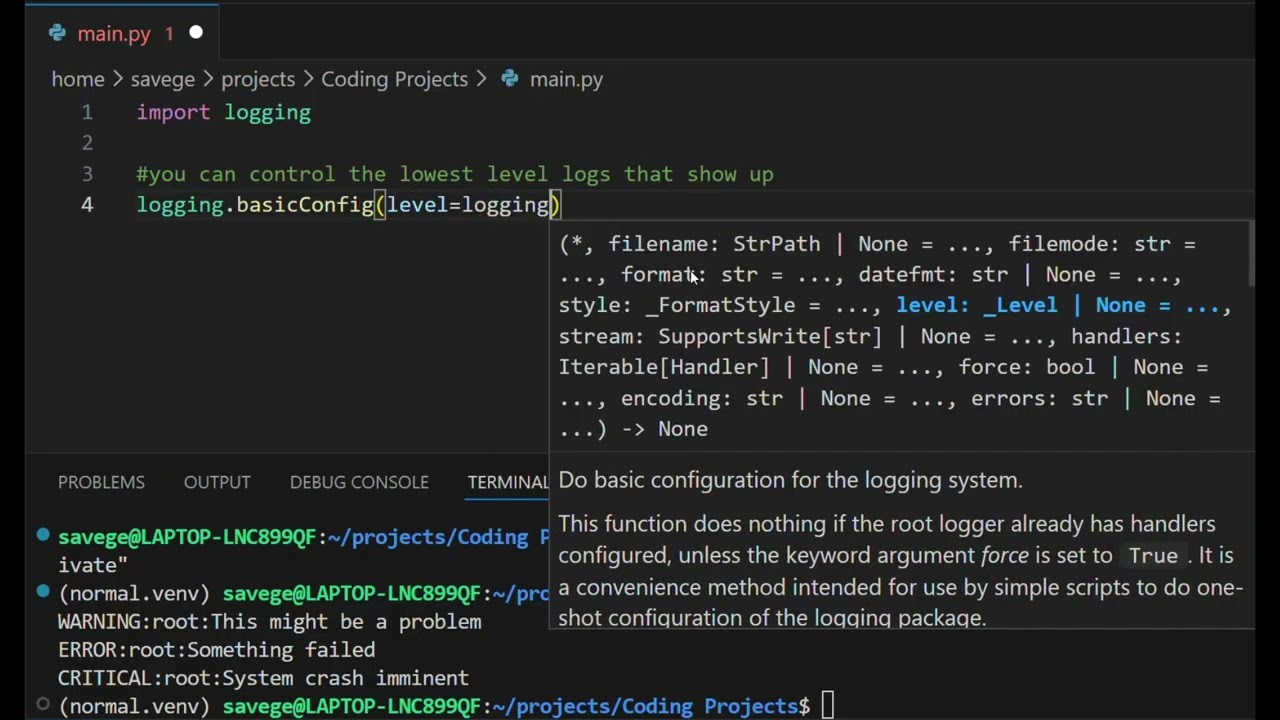Screen dimensions: 1280x720
Task: Click 'True' code literal in the docstring
Action: [1153, 556]
